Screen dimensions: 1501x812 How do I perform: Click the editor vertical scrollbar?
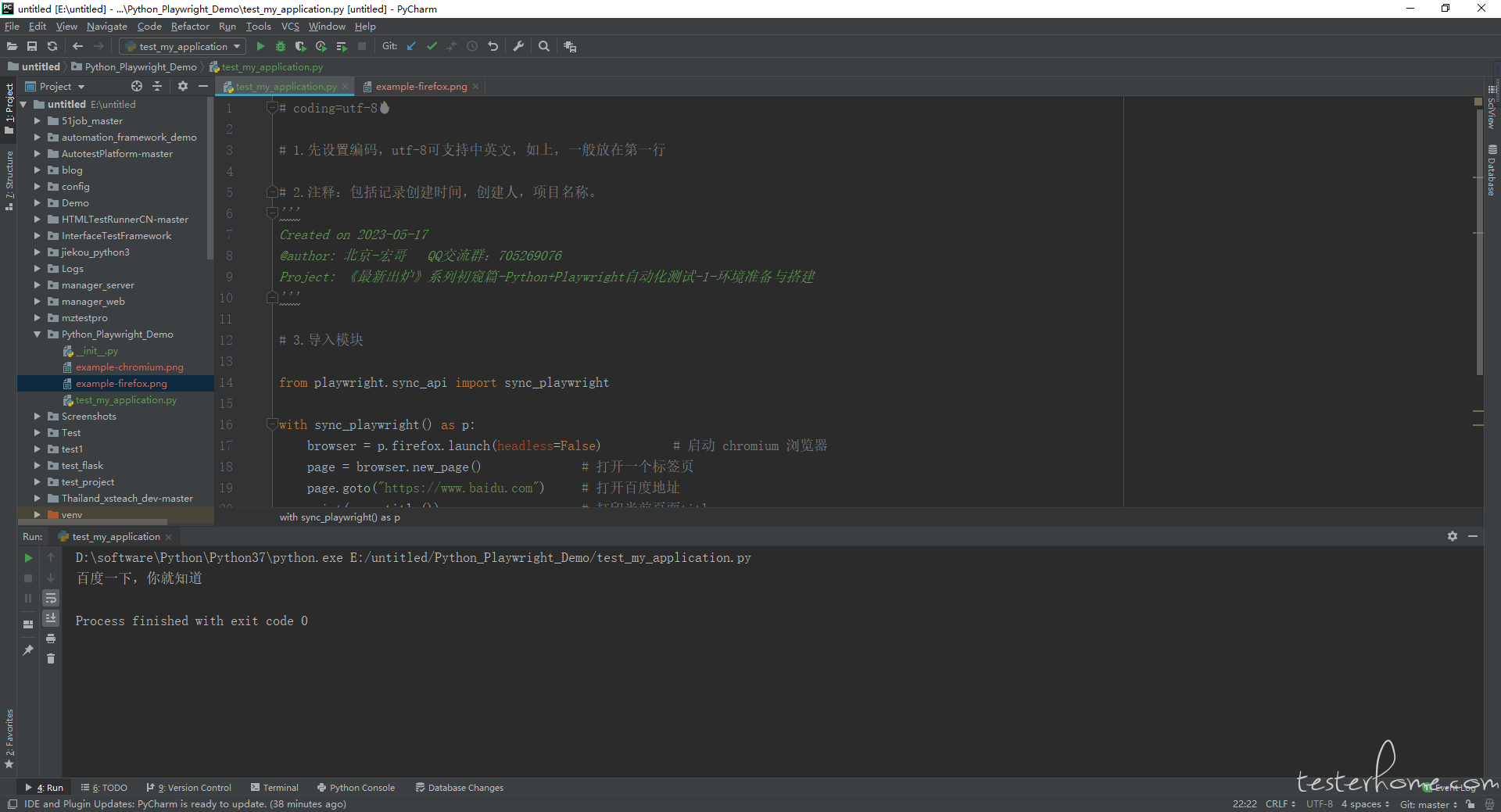[1479, 242]
